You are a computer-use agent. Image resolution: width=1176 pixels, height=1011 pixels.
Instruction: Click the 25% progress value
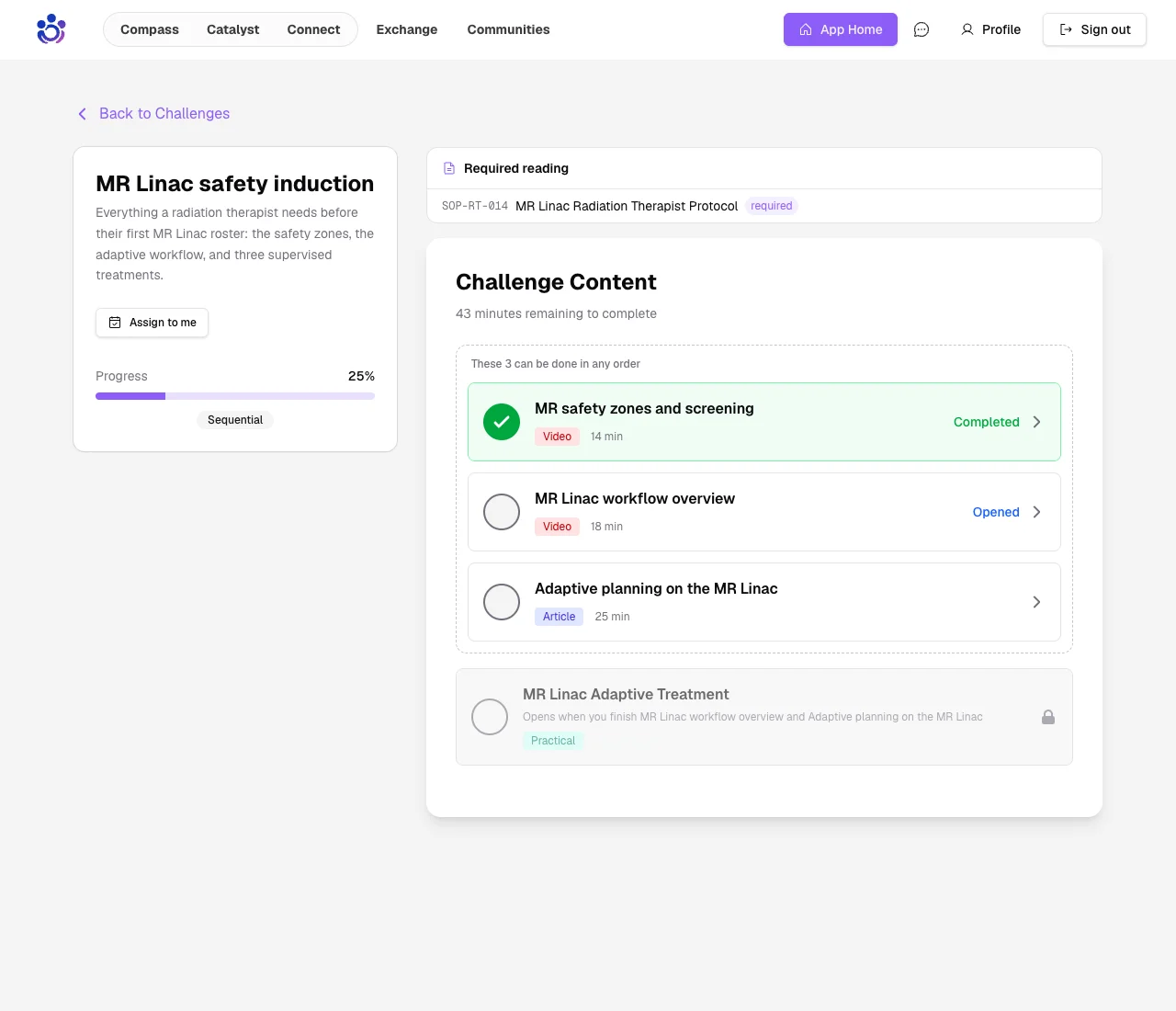[x=361, y=376]
